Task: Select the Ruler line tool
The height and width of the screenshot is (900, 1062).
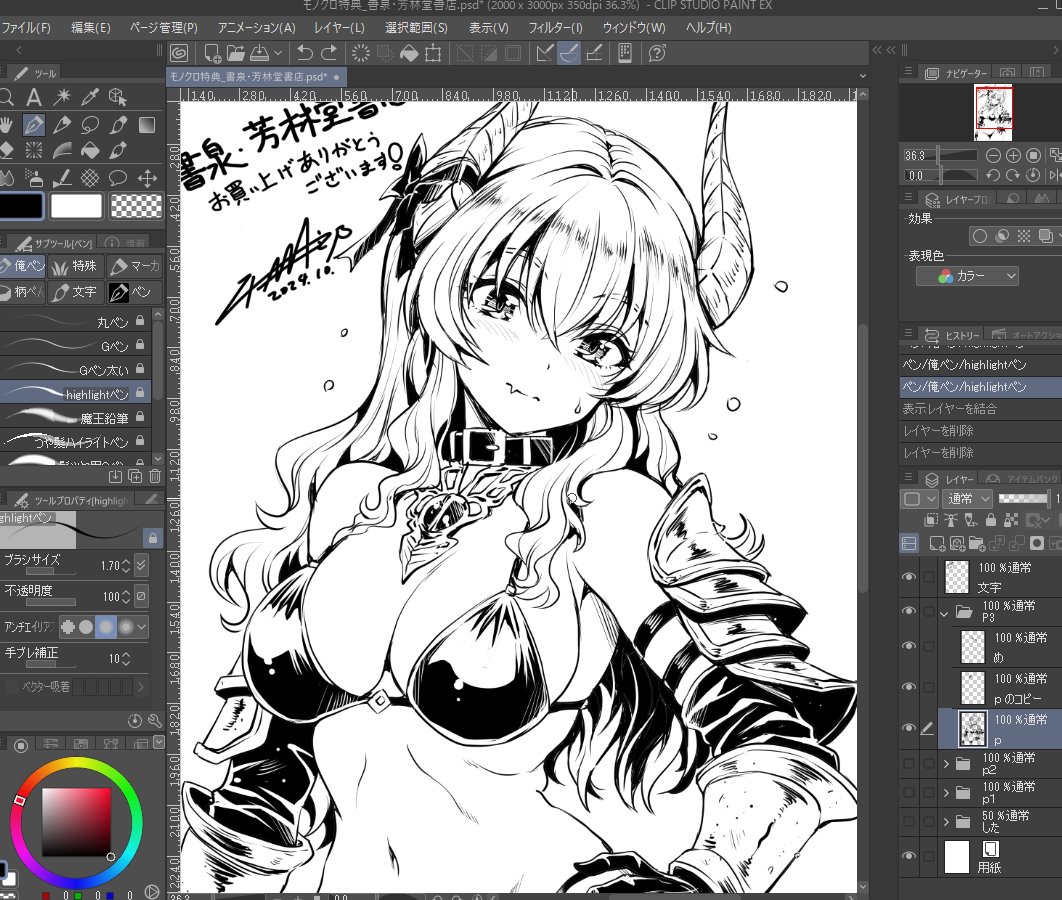Action: click(62, 178)
